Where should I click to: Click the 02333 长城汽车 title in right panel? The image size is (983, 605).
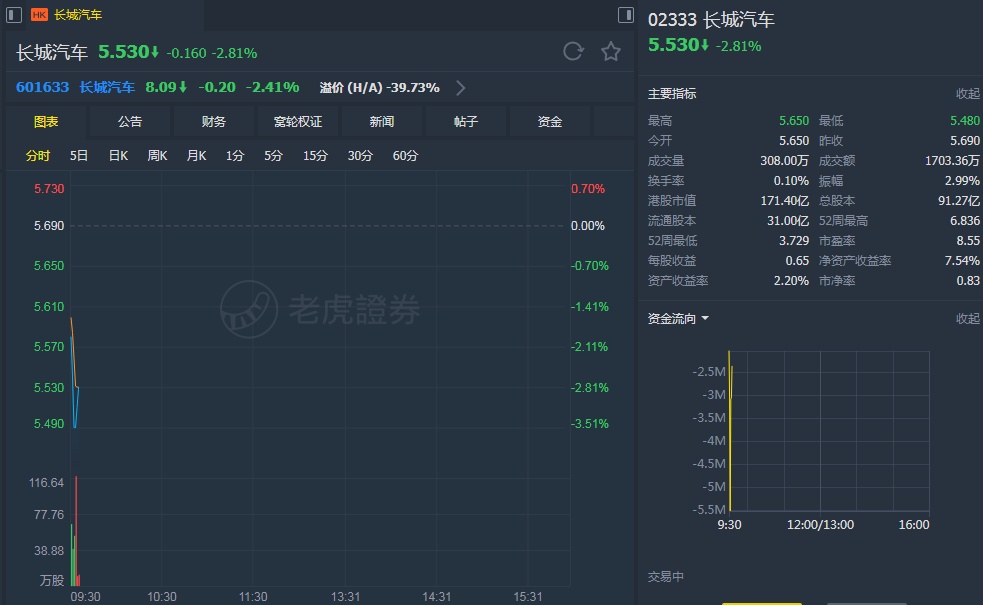(711, 19)
